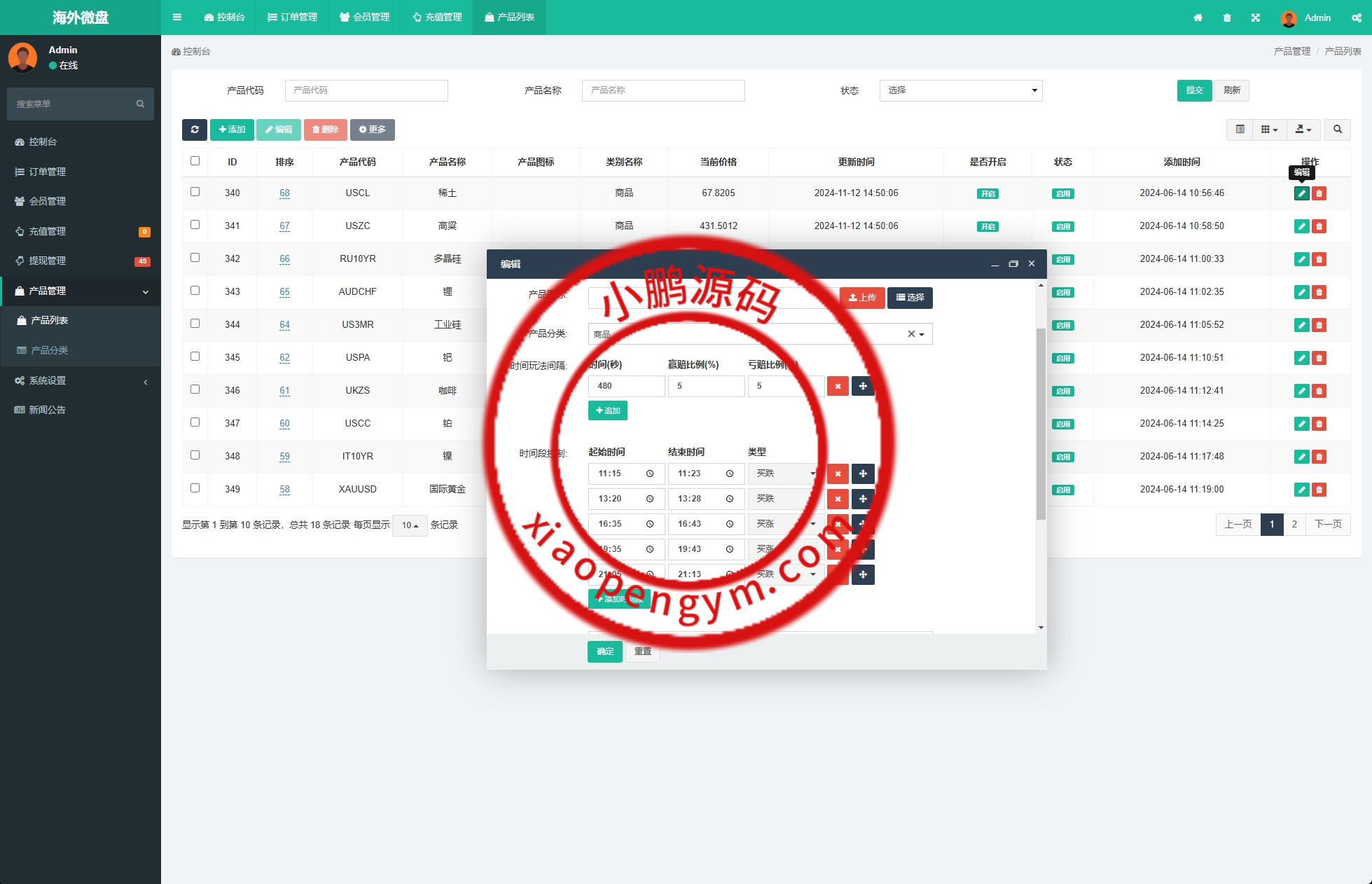Remove the 11:15 time period row

click(x=838, y=474)
